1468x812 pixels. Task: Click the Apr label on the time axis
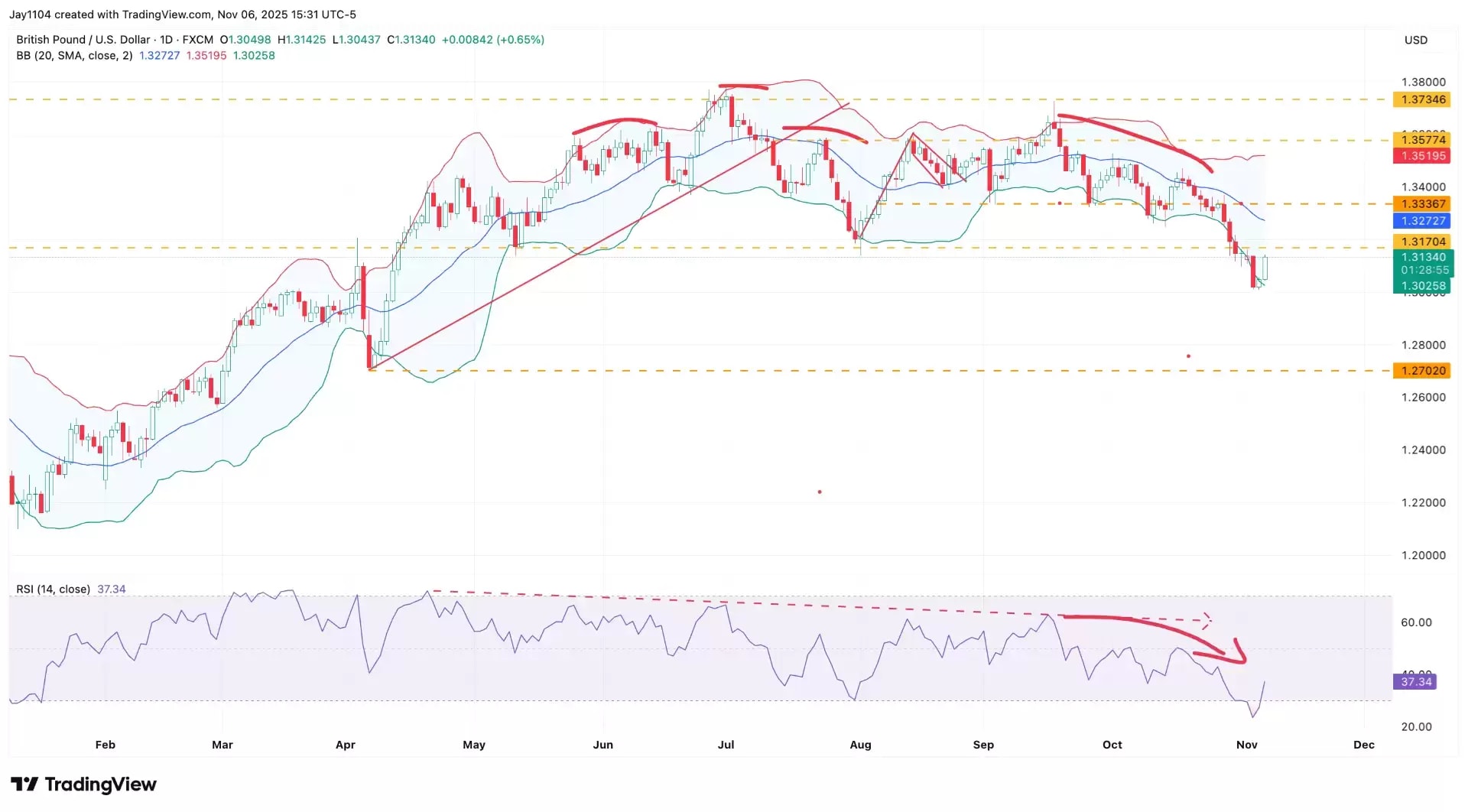[346, 745]
